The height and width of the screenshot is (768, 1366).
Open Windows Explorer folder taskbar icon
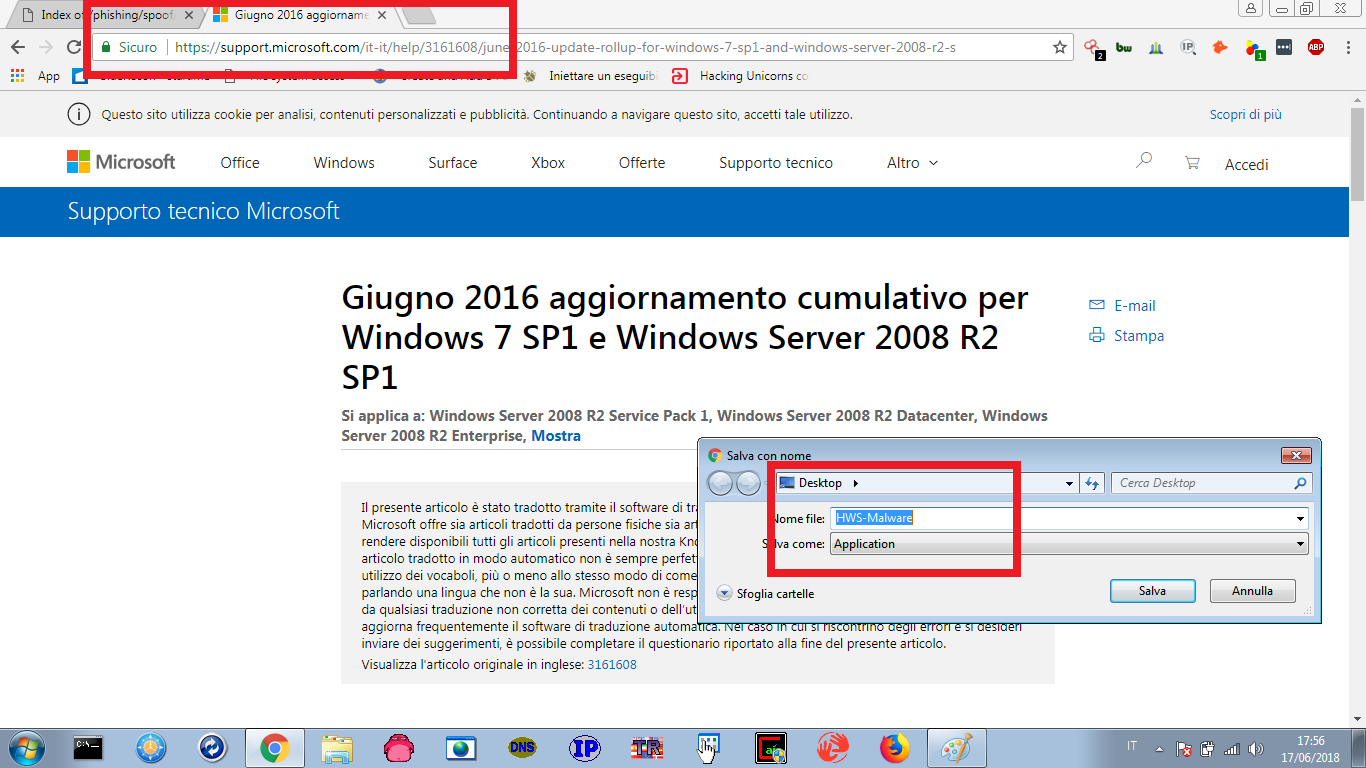pos(337,748)
